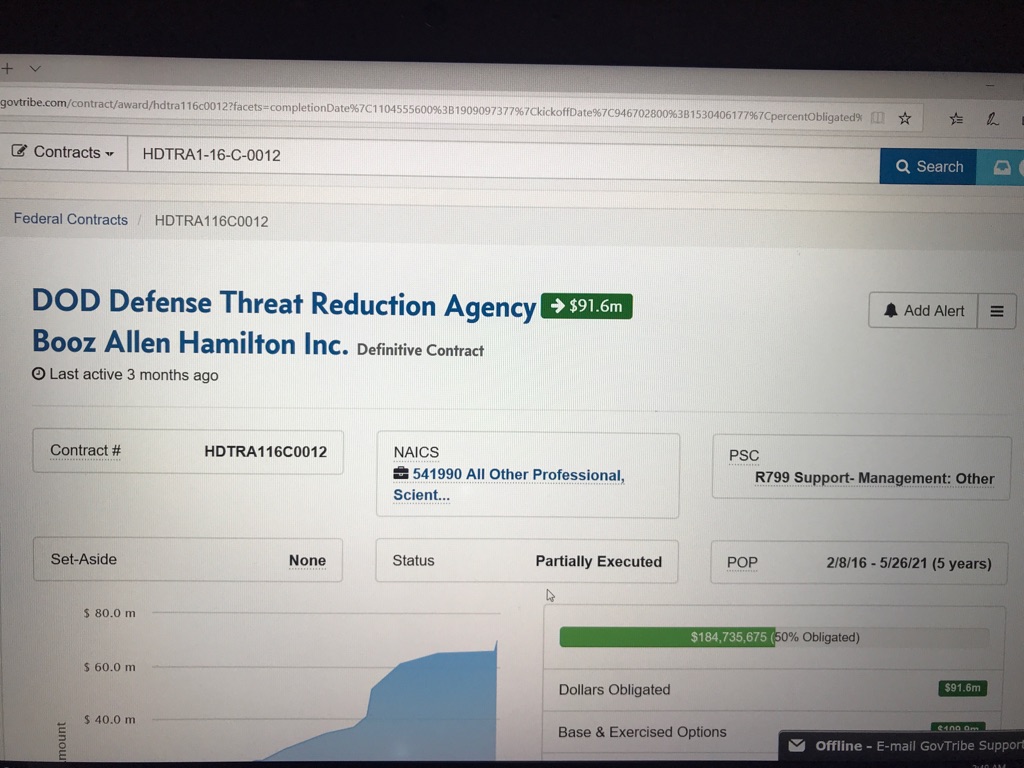Click the green $91.6m arrow badge

586,306
